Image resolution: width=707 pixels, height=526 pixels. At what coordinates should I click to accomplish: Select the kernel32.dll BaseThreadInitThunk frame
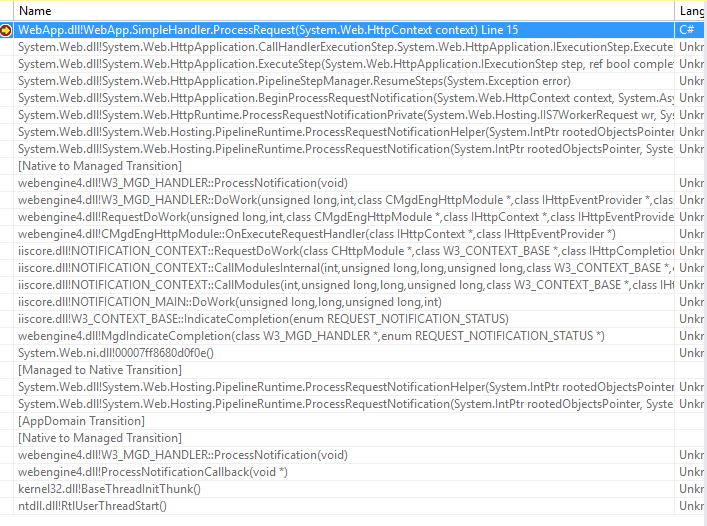[110, 489]
